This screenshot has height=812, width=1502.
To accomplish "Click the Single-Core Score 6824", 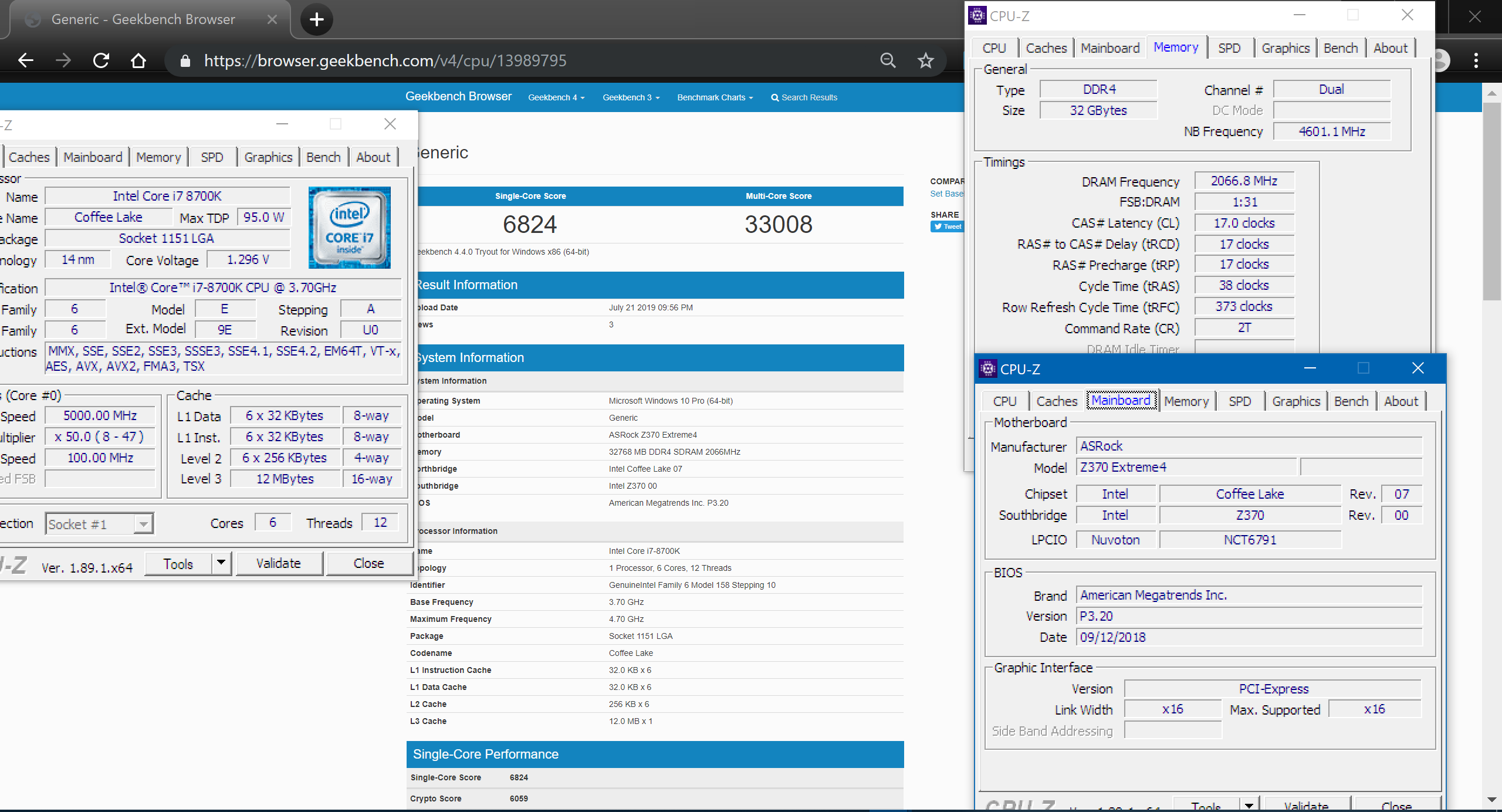I will (530, 224).
